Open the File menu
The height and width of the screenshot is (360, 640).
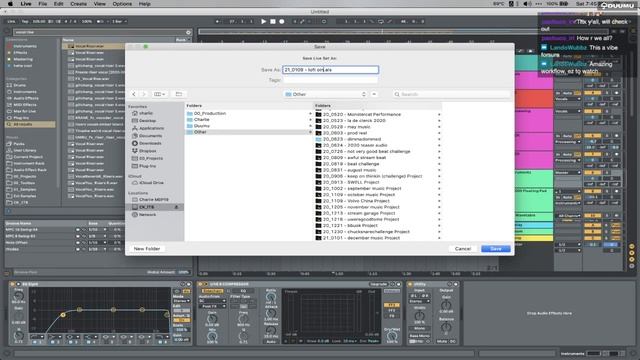(42, 4)
